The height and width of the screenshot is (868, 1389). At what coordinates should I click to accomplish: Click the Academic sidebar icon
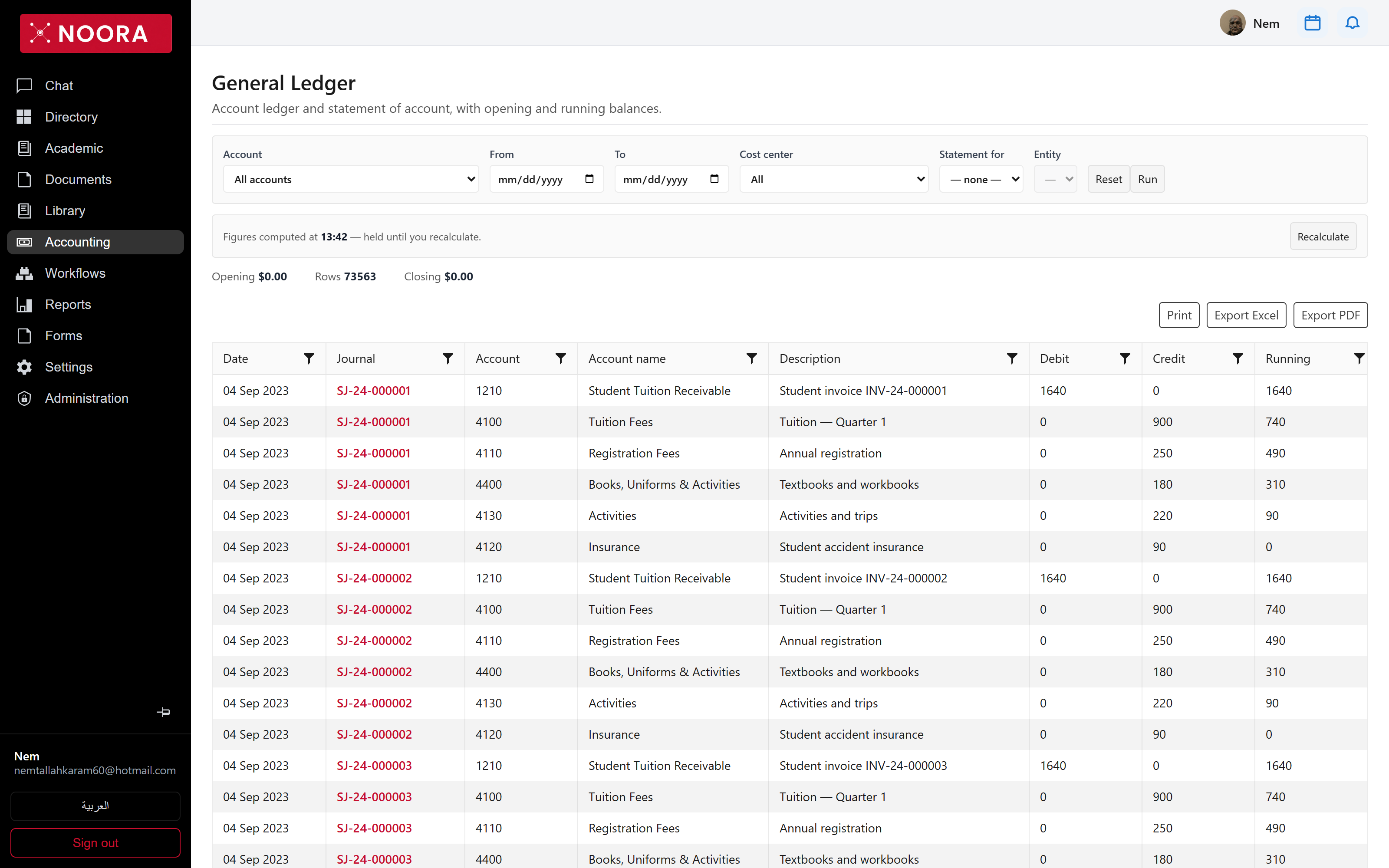pos(24,148)
